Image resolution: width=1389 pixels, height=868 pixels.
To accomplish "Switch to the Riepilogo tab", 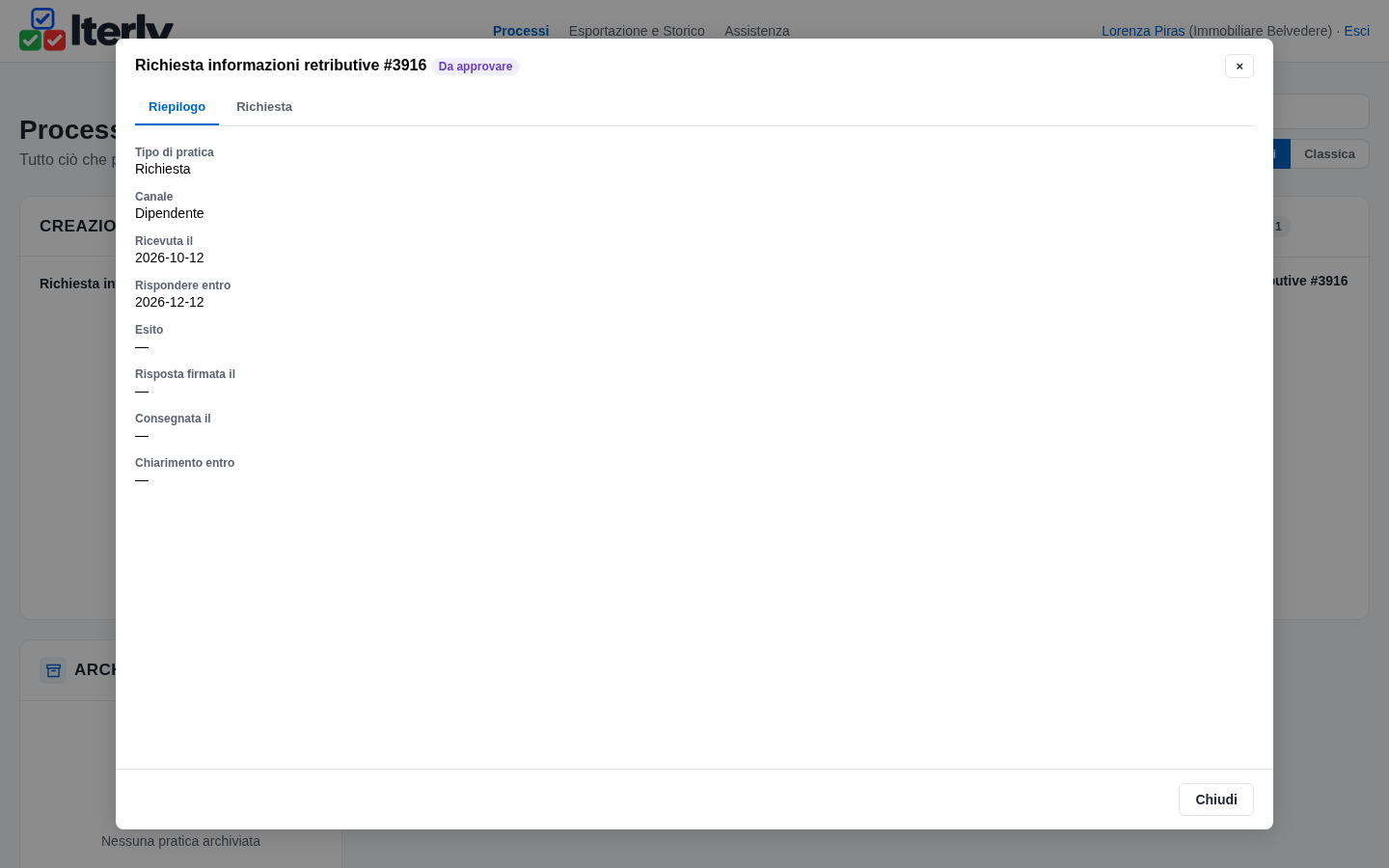I will (177, 107).
